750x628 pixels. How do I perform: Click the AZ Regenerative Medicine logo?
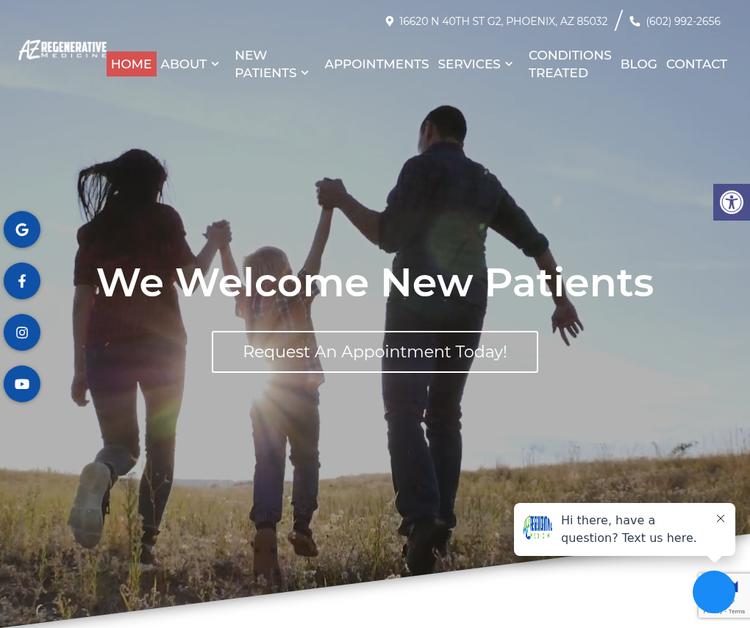pos(62,50)
